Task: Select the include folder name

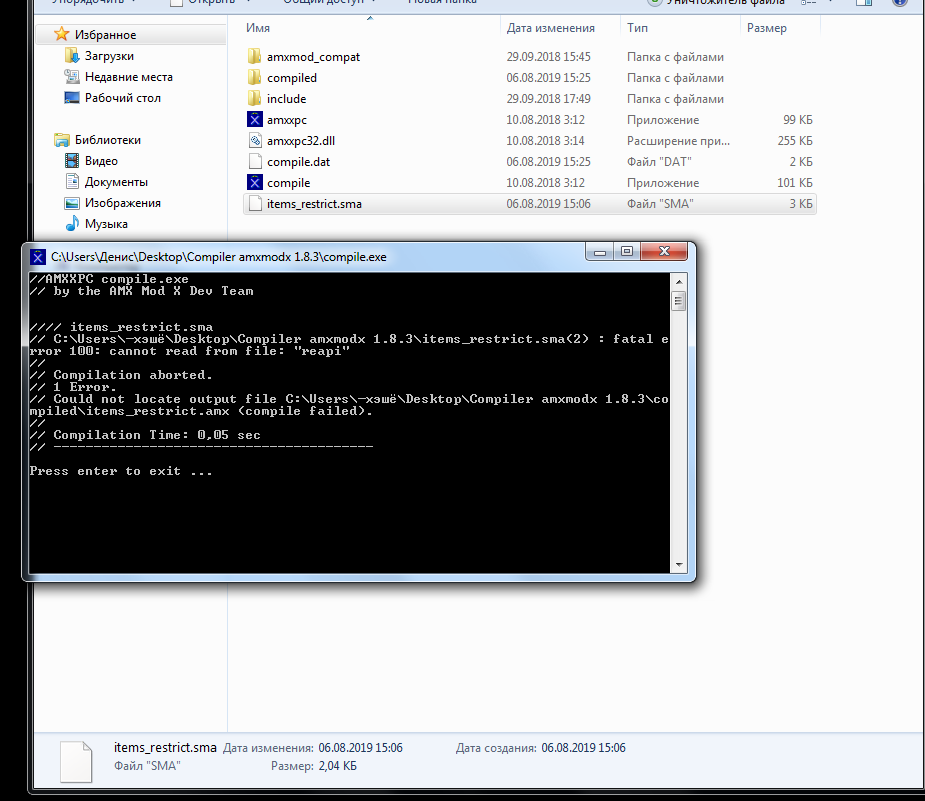Action: 287,99
